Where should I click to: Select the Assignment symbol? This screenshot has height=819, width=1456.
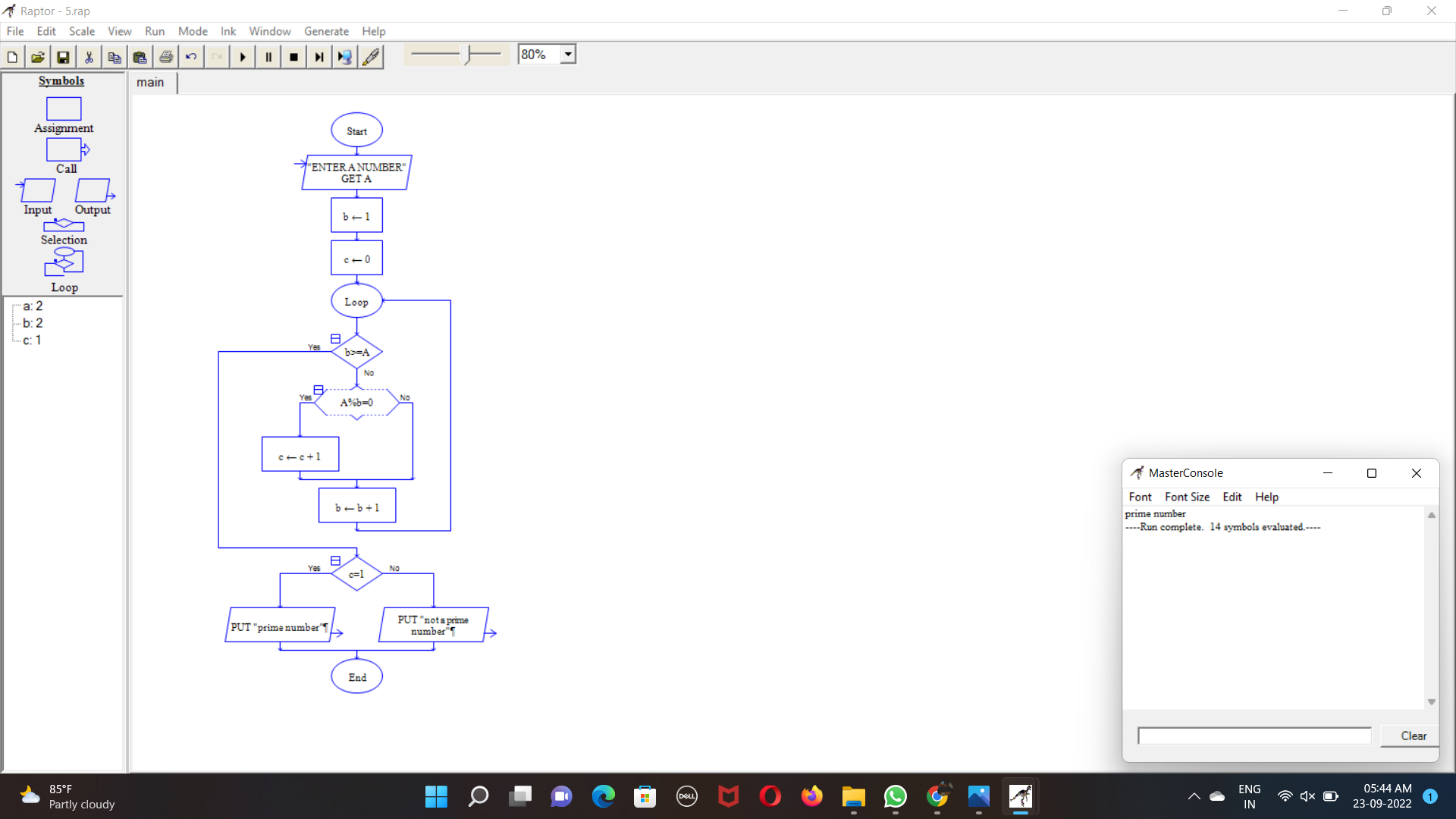point(64,109)
